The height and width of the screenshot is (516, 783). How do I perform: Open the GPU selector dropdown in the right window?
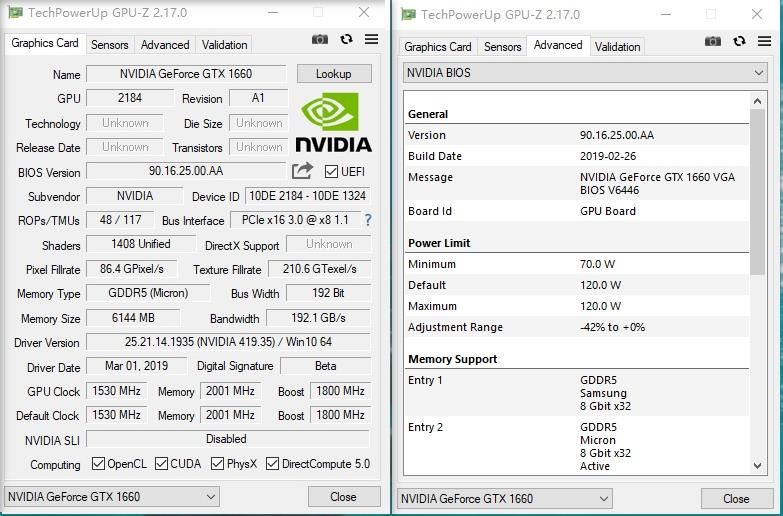click(504, 499)
